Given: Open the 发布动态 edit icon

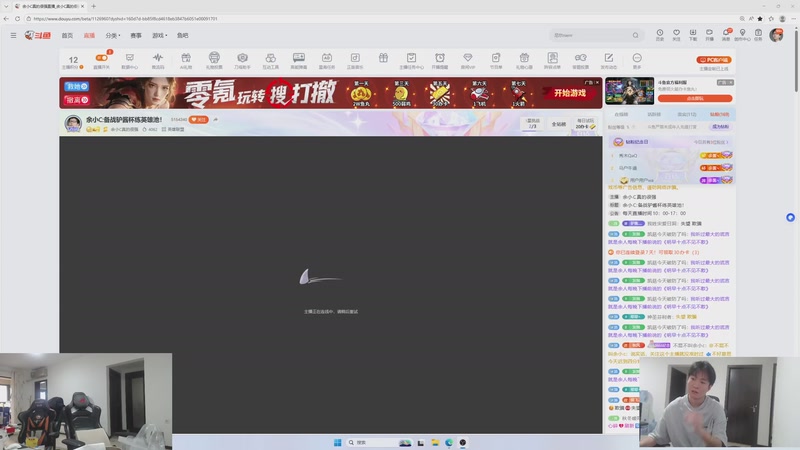Looking at the screenshot, I should click(609, 60).
